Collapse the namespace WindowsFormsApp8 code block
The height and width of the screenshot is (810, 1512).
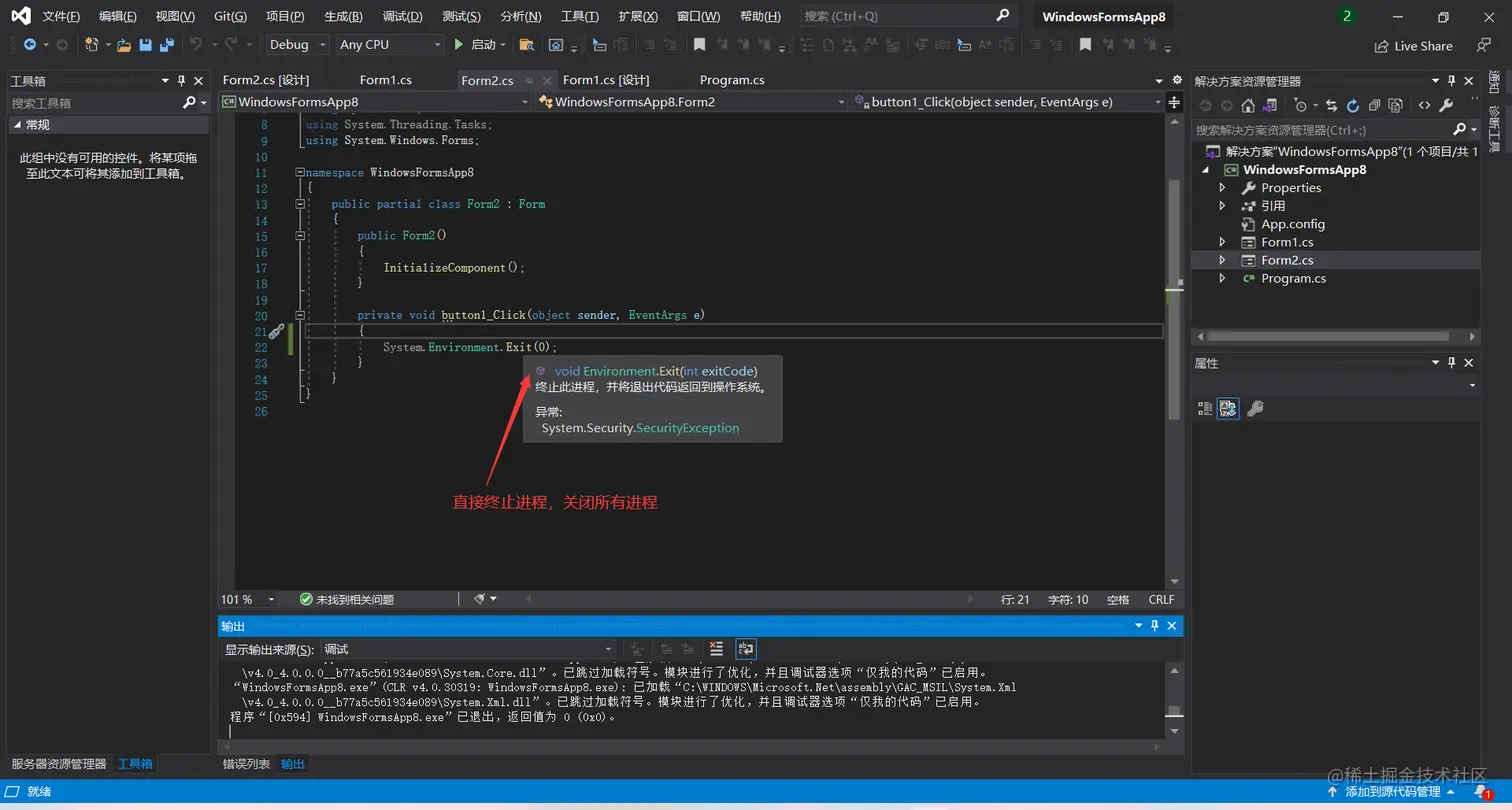click(x=300, y=172)
